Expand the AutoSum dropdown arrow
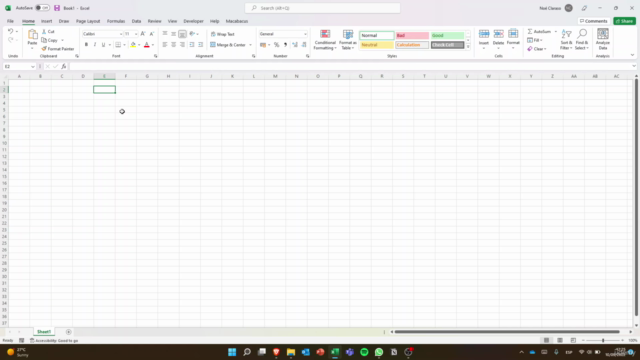 (556, 31)
